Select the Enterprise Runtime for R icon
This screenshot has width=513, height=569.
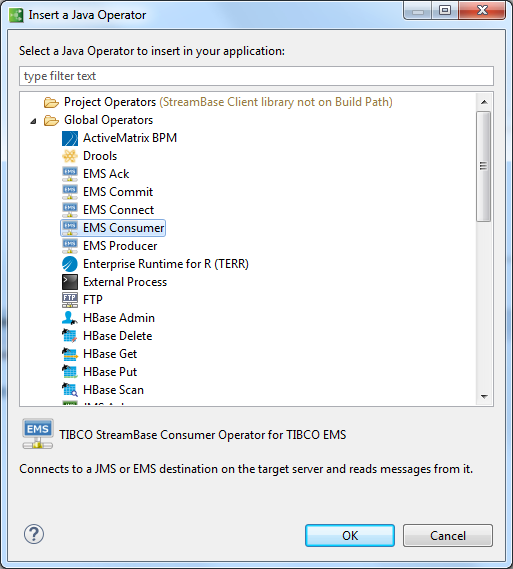tap(70, 264)
